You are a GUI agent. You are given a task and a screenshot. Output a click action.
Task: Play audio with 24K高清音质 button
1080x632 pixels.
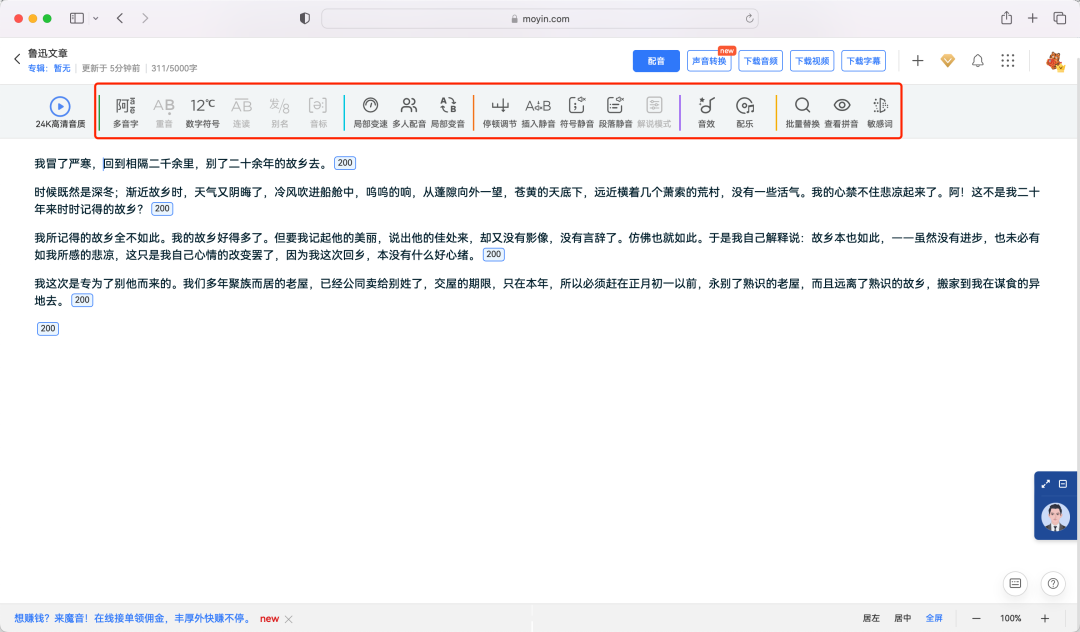click(x=60, y=112)
